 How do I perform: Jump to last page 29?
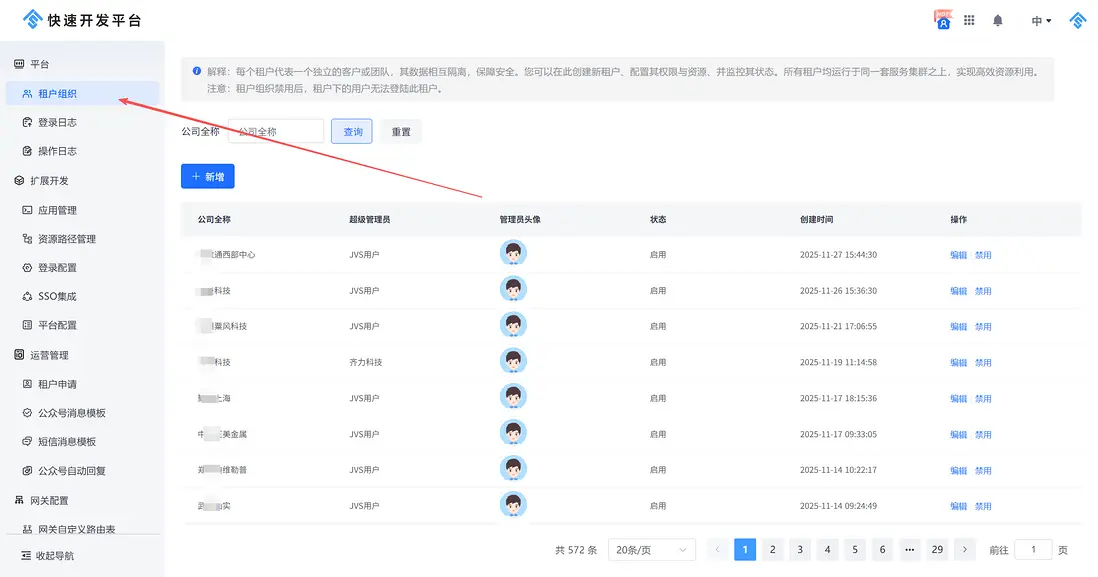(x=937, y=550)
